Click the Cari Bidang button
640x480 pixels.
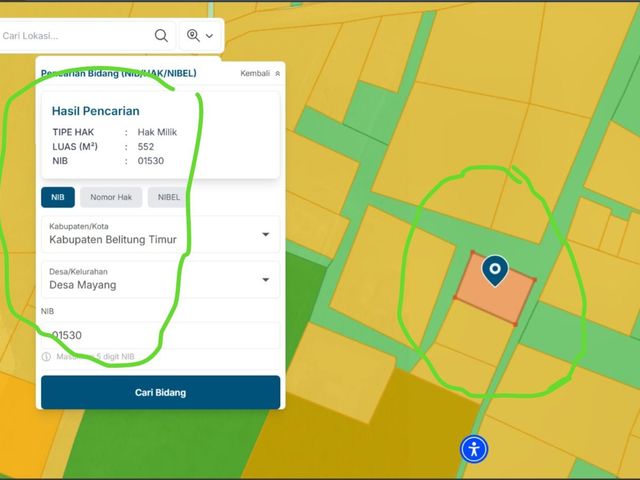160,392
